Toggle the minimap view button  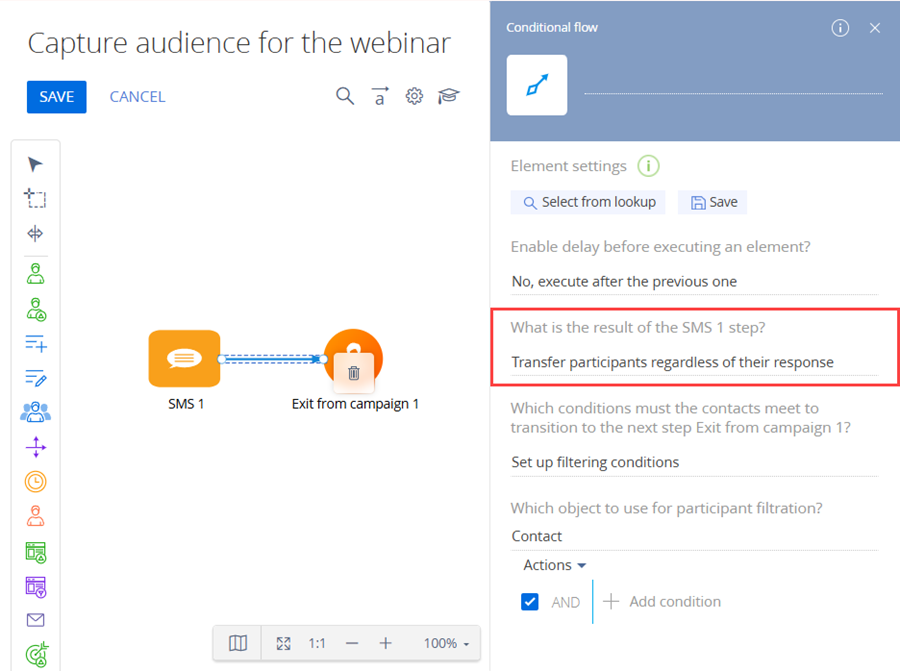(238, 643)
